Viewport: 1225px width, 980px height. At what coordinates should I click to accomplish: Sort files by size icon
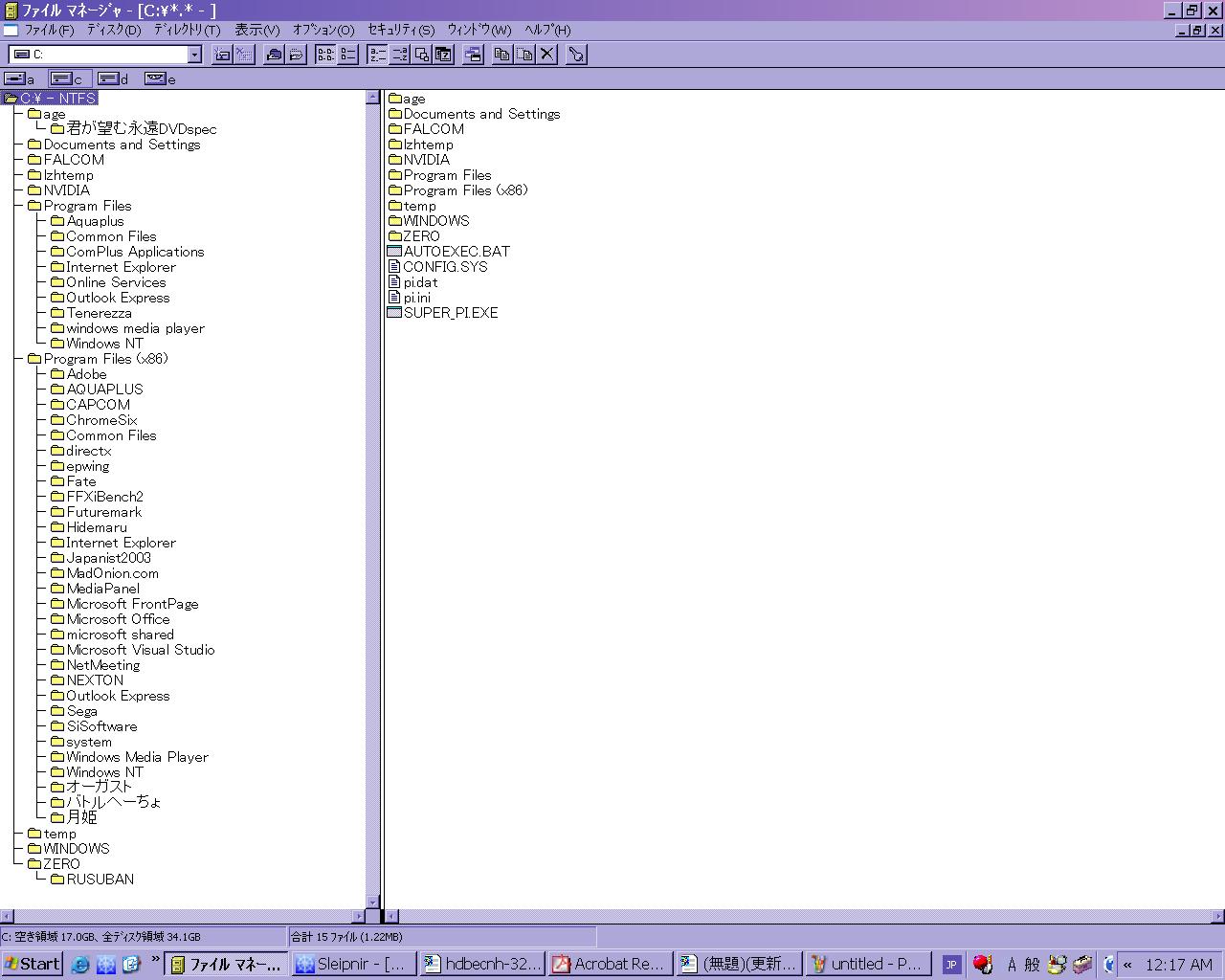(x=421, y=55)
